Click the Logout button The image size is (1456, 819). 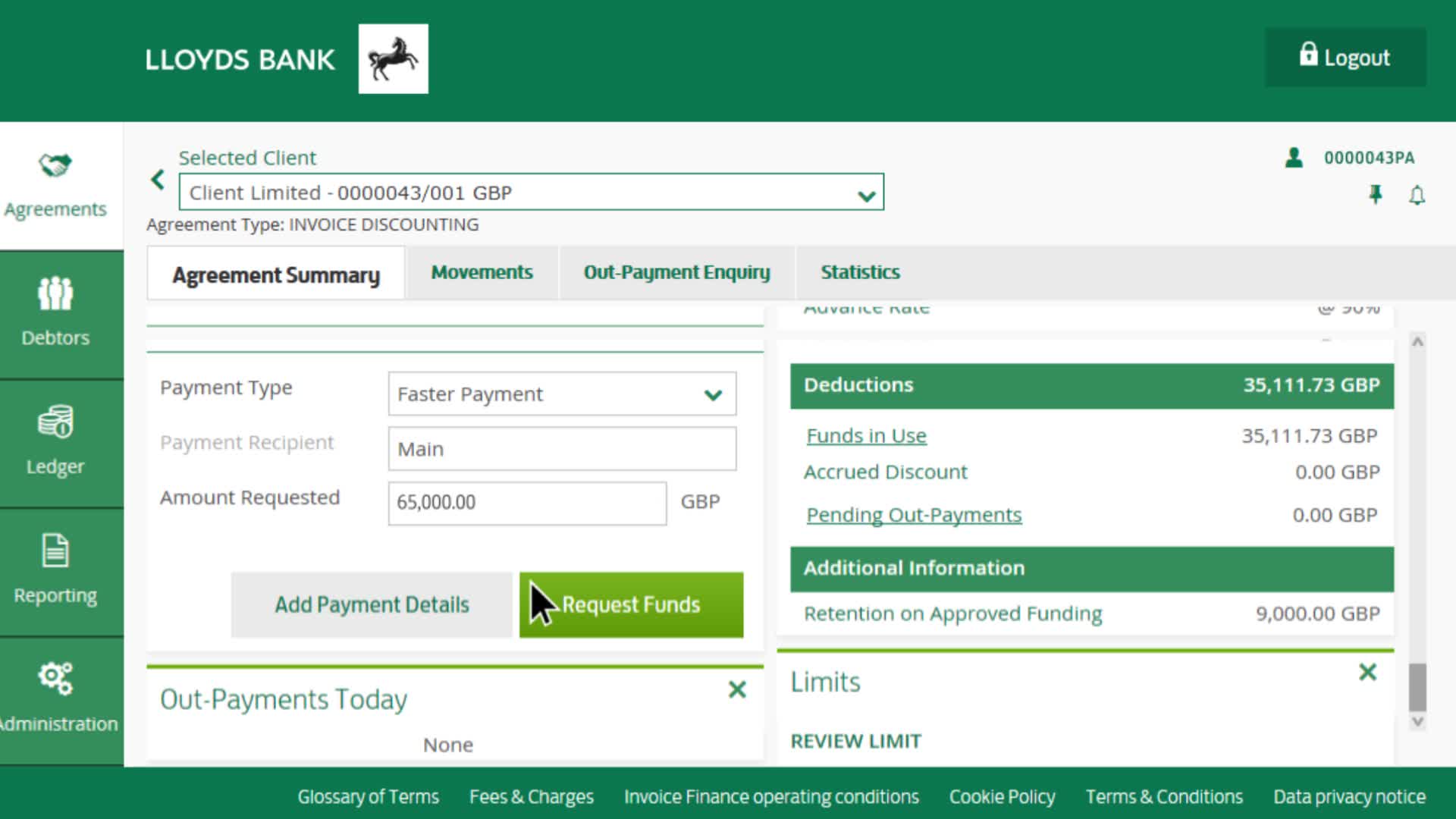pyautogui.click(x=1345, y=58)
